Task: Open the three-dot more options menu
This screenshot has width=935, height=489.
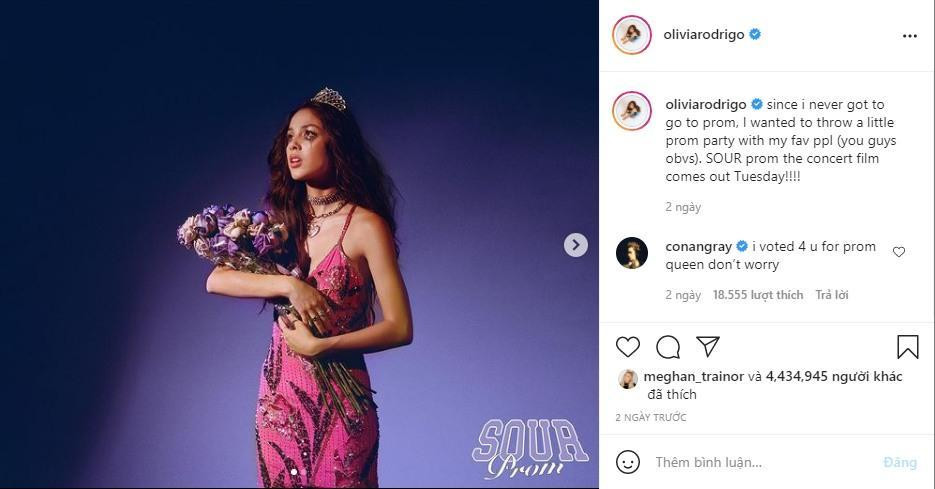Action: click(909, 36)
